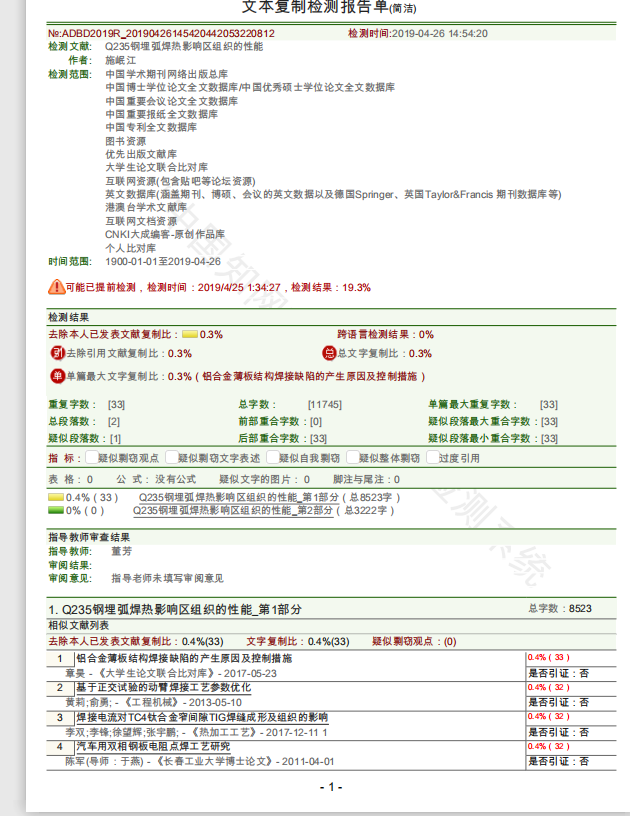Tick the 疑似自我剽窃 checkbox
Viewport: 630px width, 816px height.
[x=273, y=457]
